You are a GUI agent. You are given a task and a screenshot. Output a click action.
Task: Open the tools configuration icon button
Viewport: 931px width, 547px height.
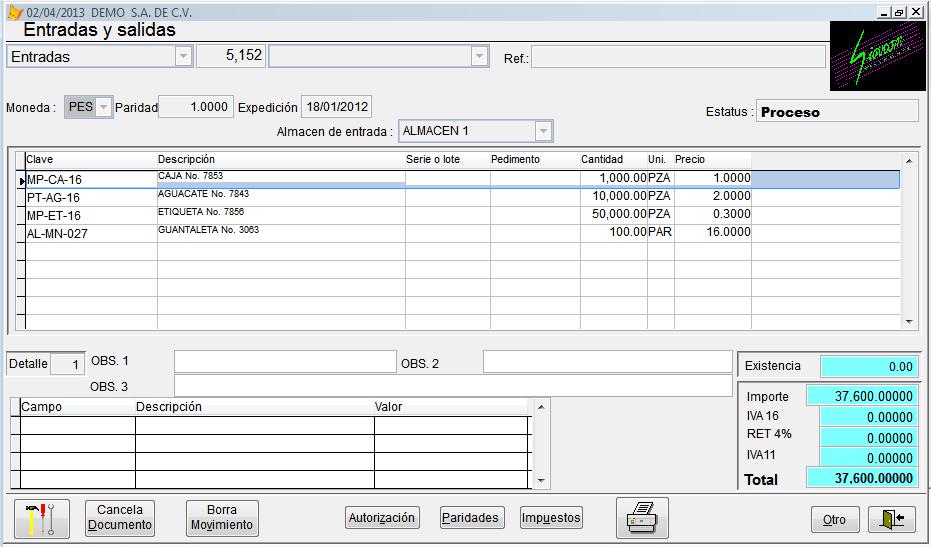pos(42,518)
